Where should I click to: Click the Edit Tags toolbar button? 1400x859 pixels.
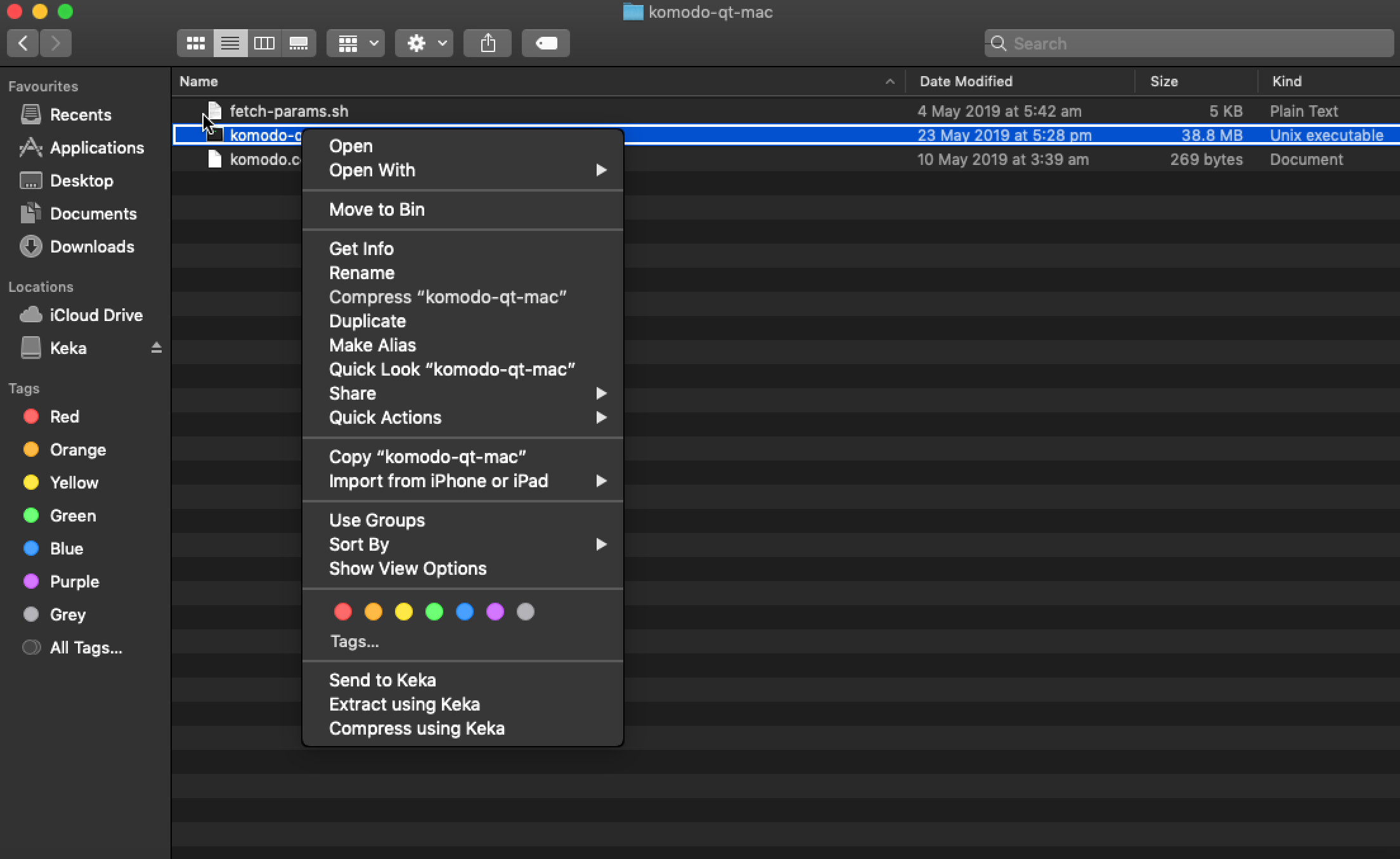546,43
